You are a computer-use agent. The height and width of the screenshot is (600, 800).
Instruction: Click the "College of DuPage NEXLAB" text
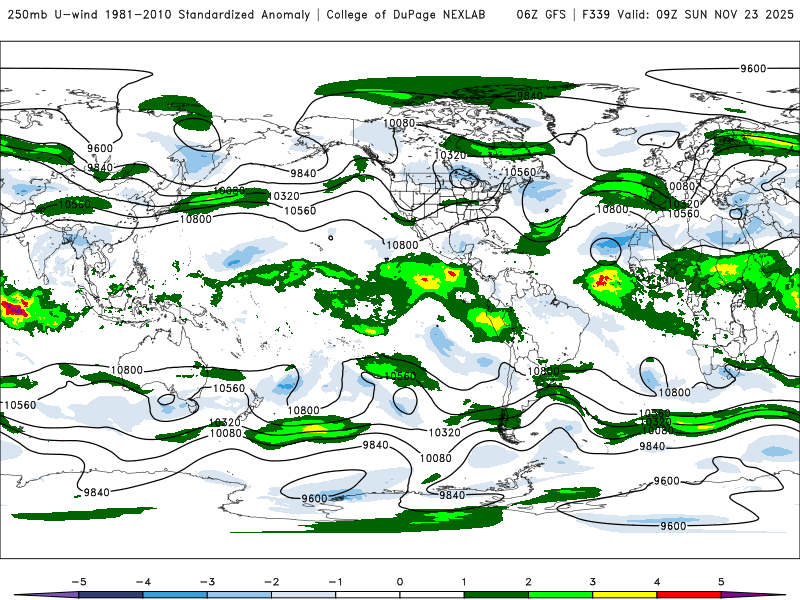(x=406, y=15)
